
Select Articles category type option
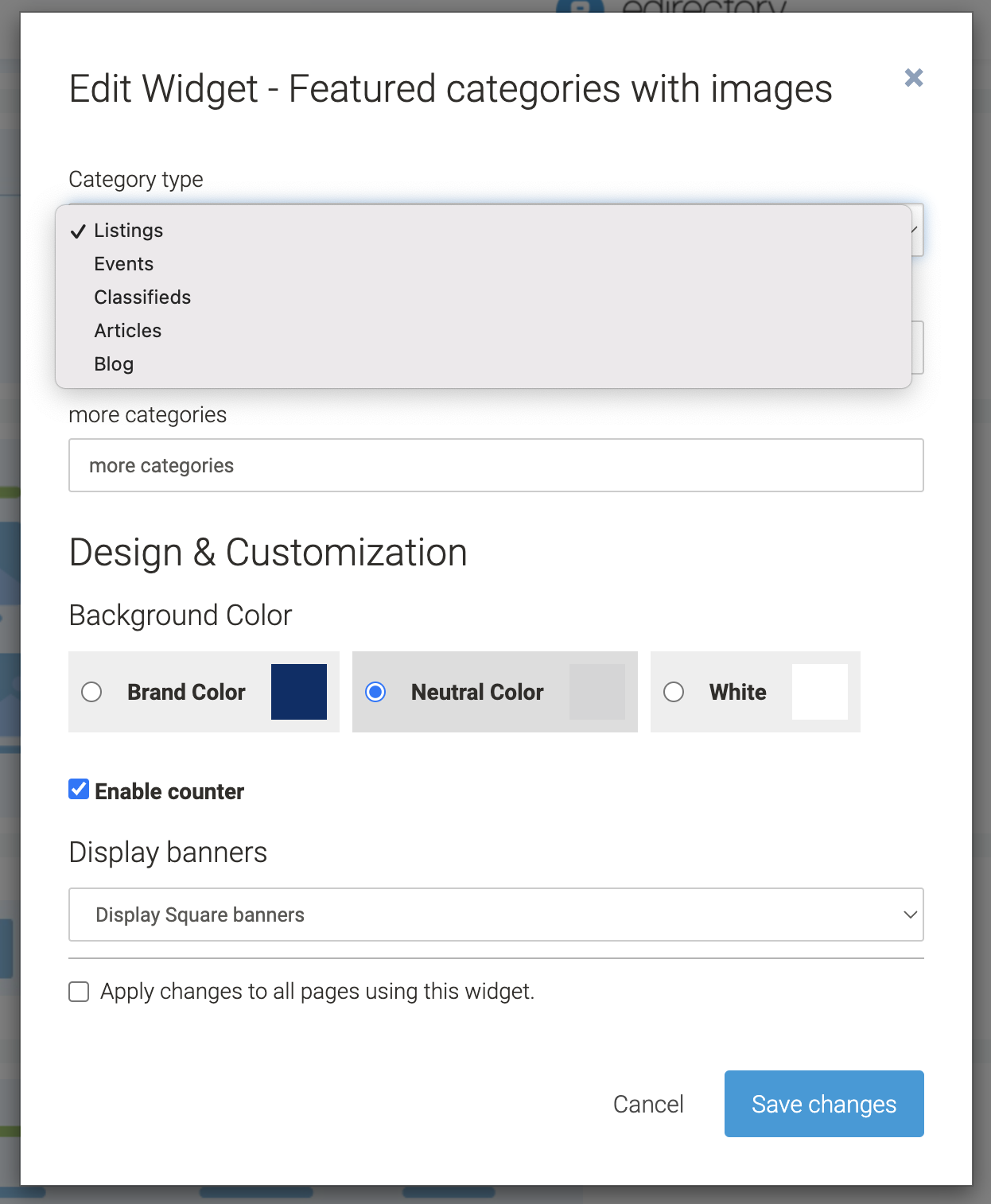click(127, 331)
